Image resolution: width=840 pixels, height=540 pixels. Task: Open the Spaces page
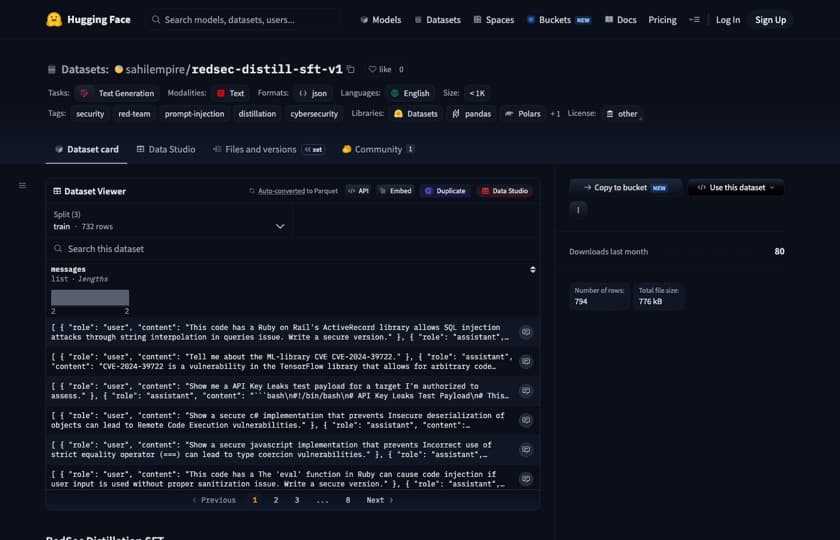(x=494, y=20)
